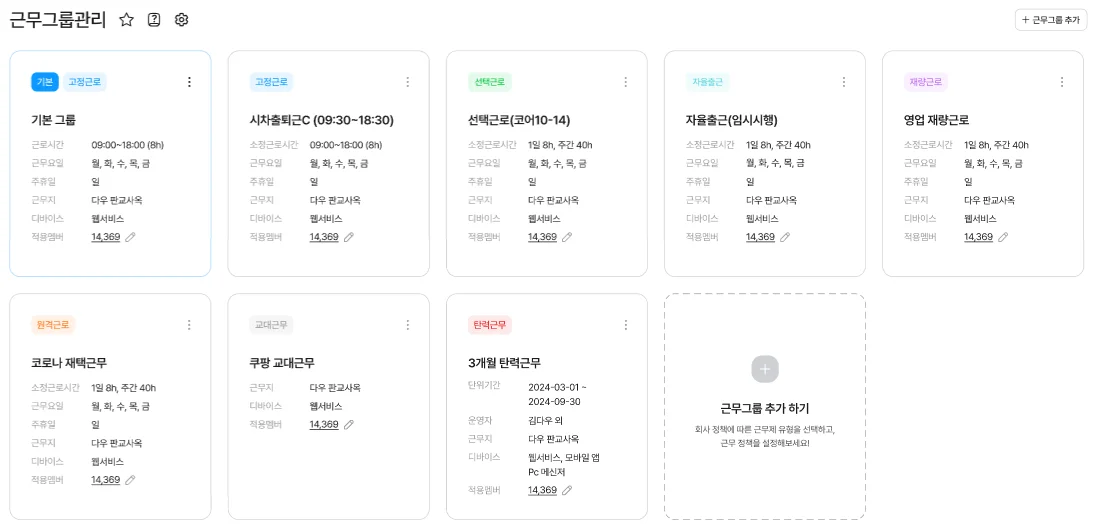The width and height of the screenshot is (1093, 531).
Task: Open more options for 3개월 탄력근무 card
Action: [626, 325]
